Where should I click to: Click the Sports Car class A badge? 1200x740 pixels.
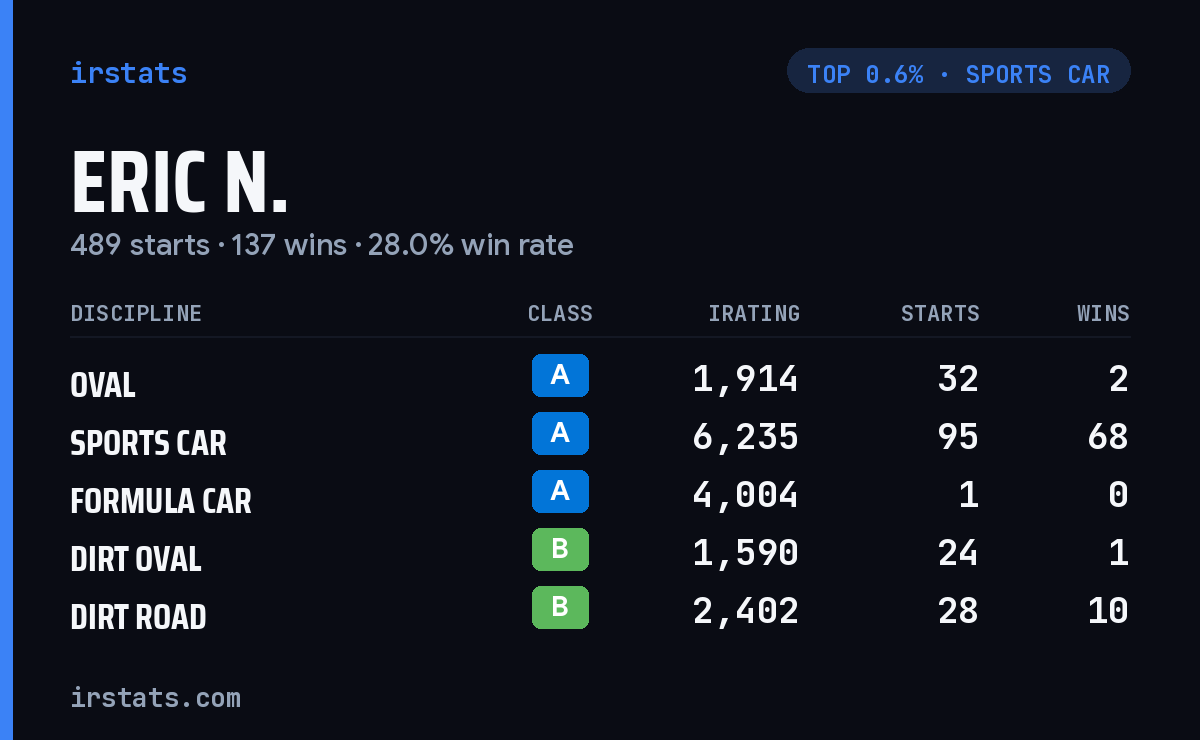click(x=560, y=434)
